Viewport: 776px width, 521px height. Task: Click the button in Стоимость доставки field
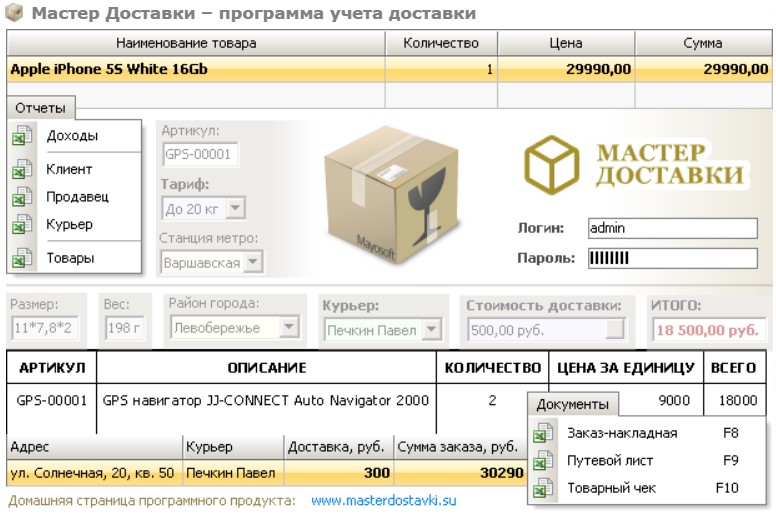[615, 329]
